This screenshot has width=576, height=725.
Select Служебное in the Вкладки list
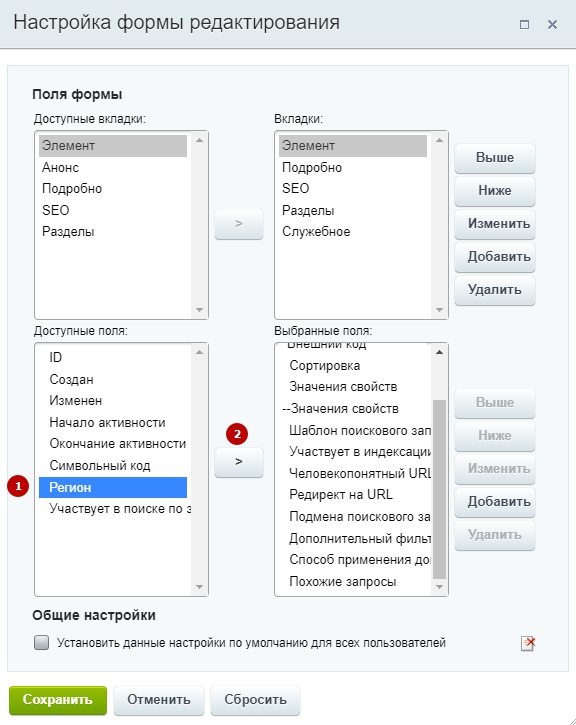pos(353,232)
